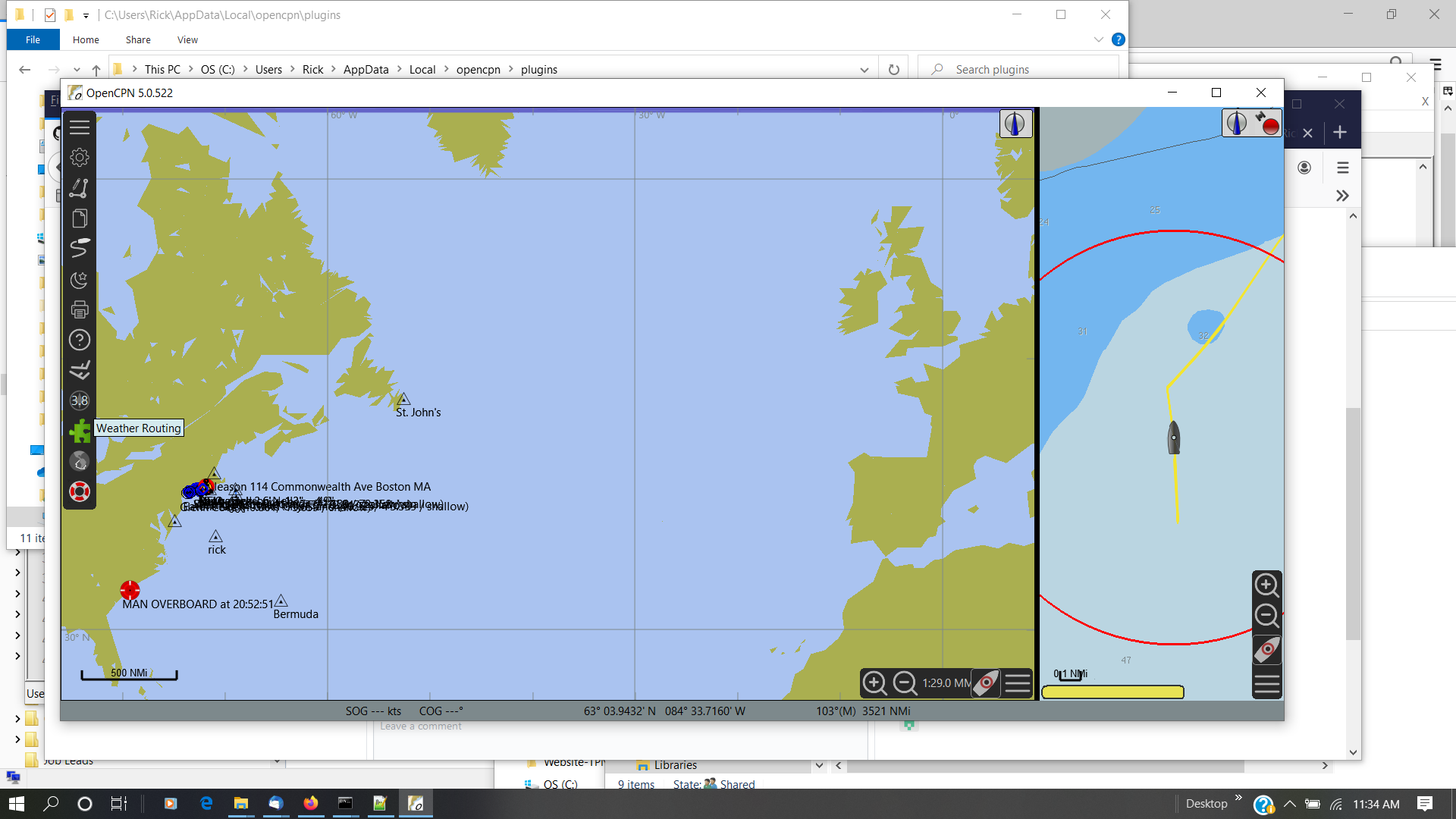
Task: Open the route and mark manager icon
Action: (80, 249)
